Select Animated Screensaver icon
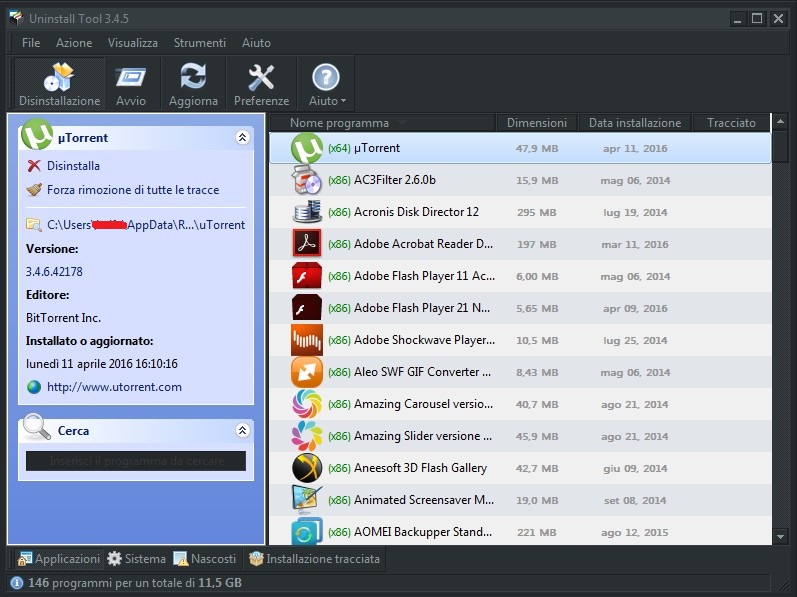 tap(306, 500)
